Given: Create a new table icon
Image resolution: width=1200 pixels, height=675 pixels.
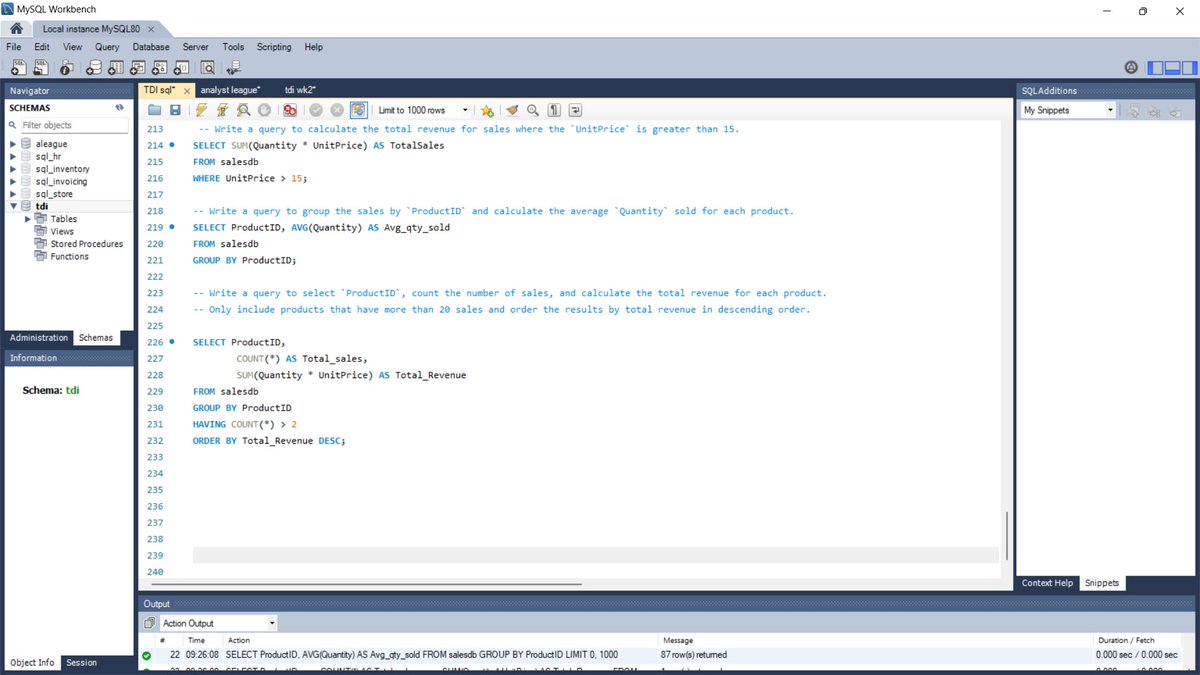Looking at the screenshot, I should pyautogui.click(x=115, y=67).
